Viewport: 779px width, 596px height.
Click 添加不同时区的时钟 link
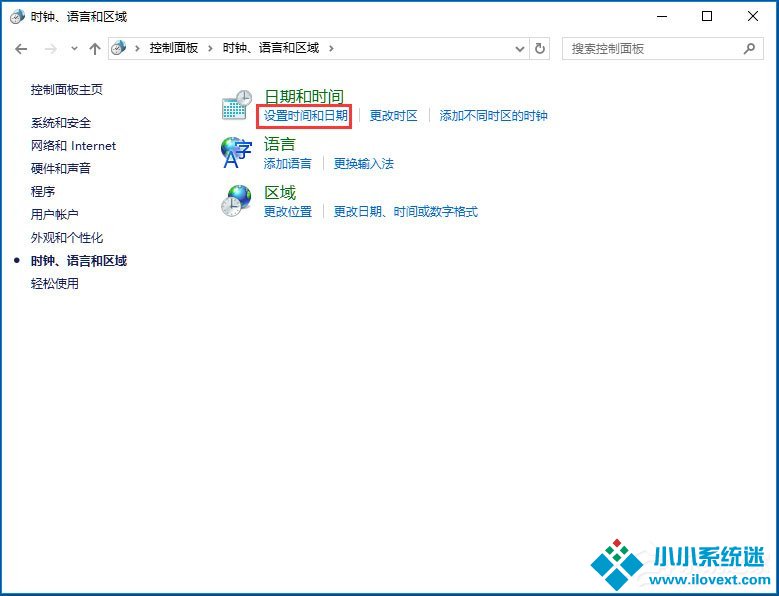coord(493,116)
